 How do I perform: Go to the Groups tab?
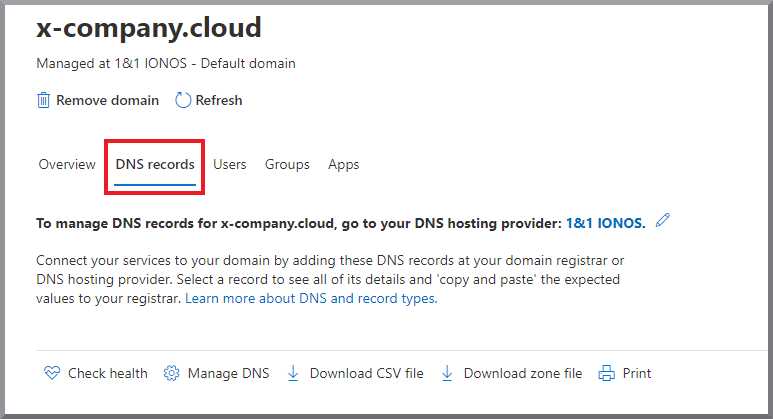click(287, 165)
